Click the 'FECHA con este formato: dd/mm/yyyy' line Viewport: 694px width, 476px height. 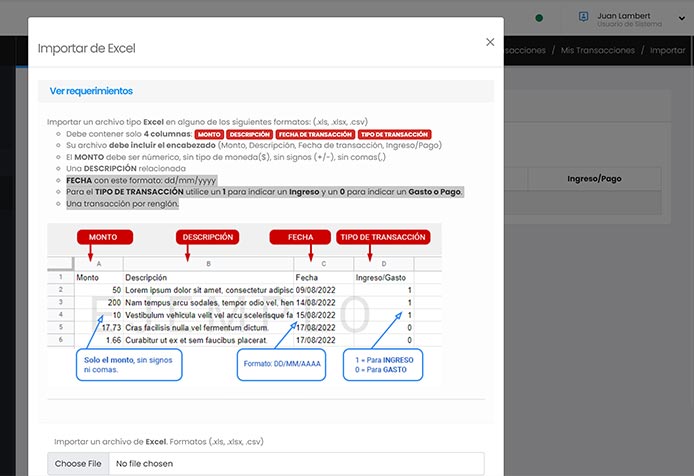click(x=141, y=180)
